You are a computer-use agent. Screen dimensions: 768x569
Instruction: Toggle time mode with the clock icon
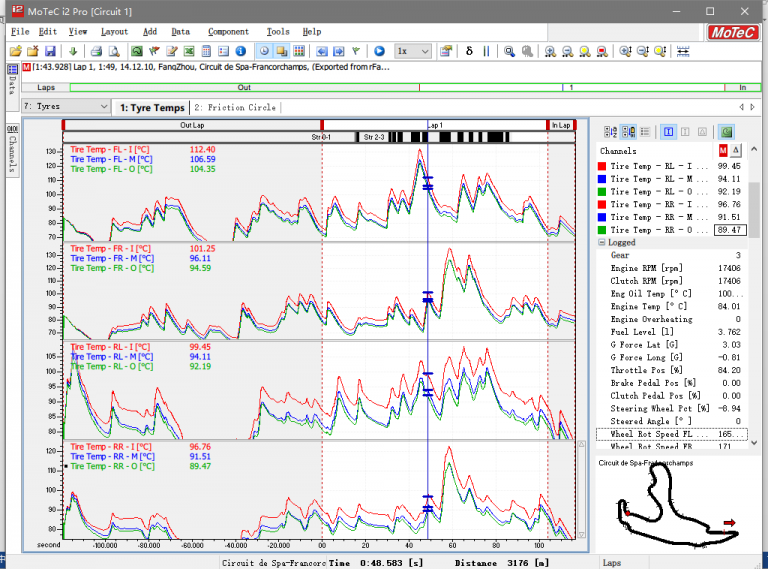click(x=264, y=51)
